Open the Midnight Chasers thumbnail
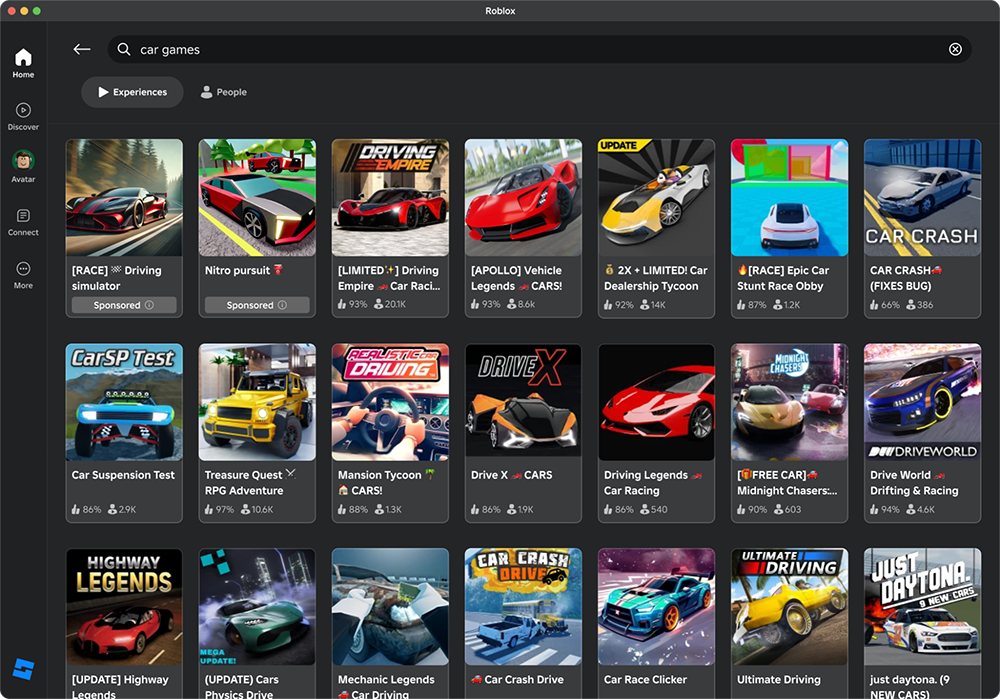Screen dimensions: 1000x699 point(790,402)
